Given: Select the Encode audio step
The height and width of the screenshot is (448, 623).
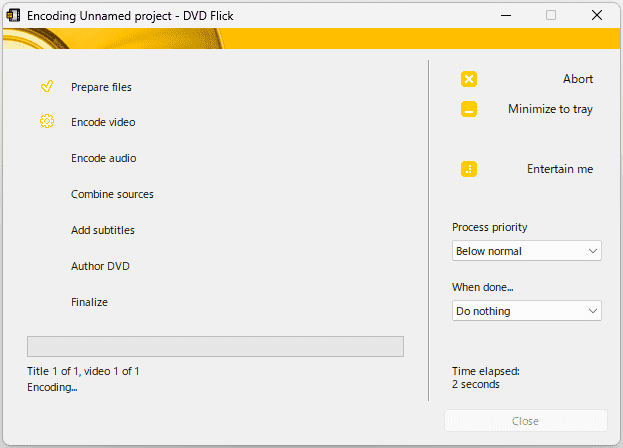Looking at the screenshot, I should pyautogui.click(x=104, y=158).
